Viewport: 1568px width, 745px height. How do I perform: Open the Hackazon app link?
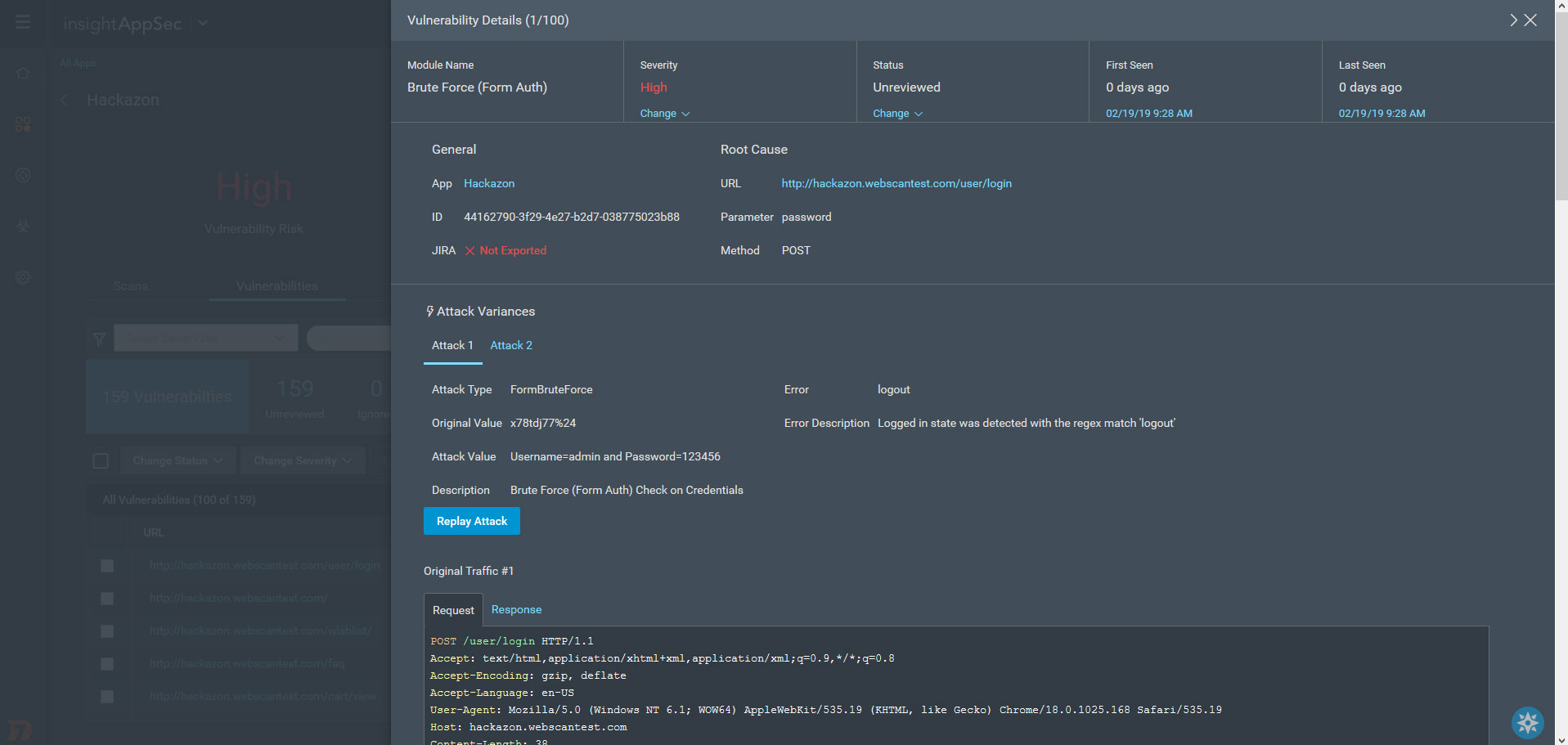(x=489, y=184)
